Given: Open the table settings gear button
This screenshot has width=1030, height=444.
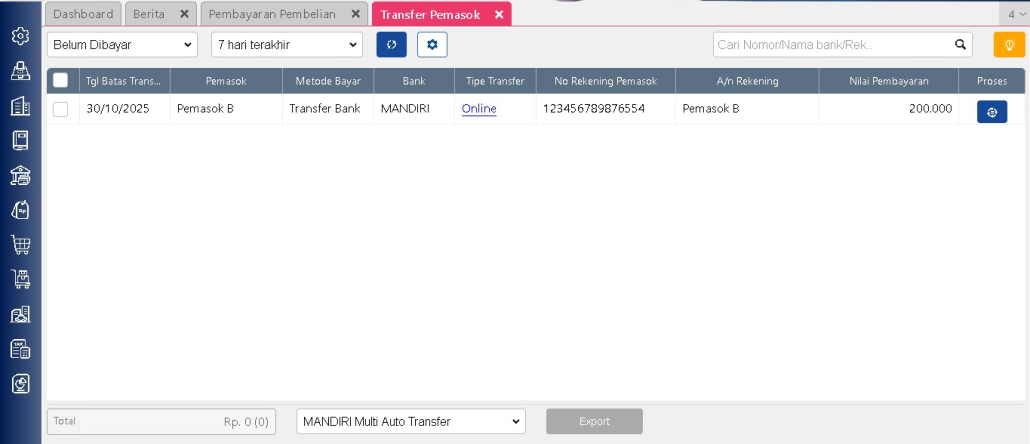Looking at the screenshot, I should (432, 44).
